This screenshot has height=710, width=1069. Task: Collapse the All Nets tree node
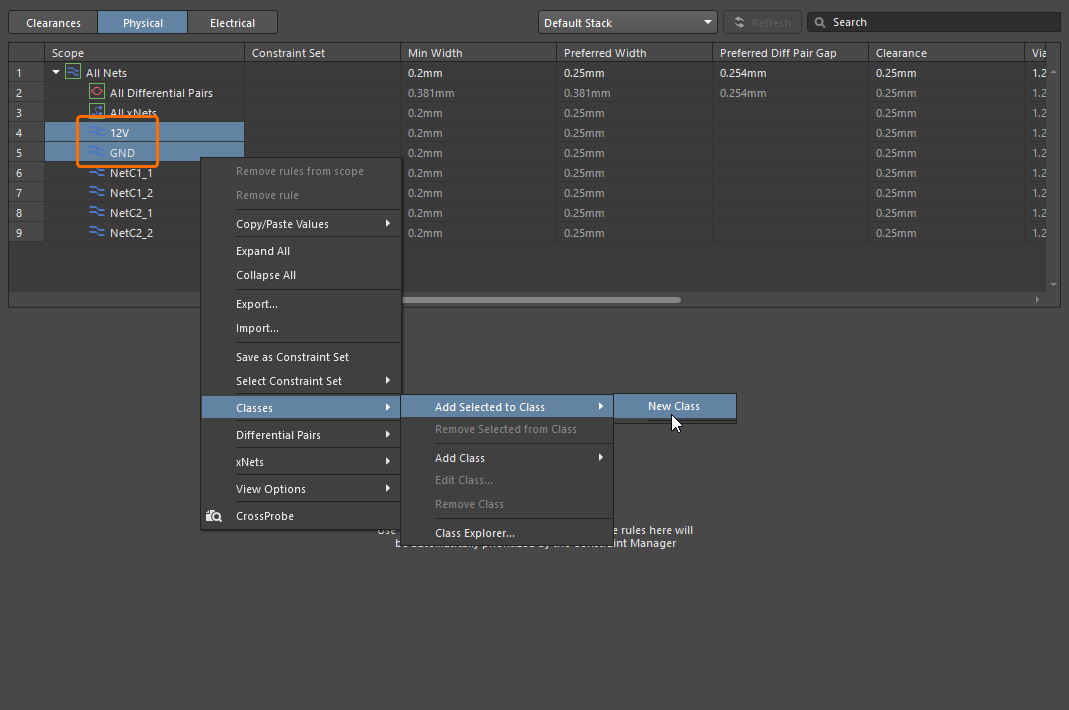pyautogui.click(x=56, y=73)
